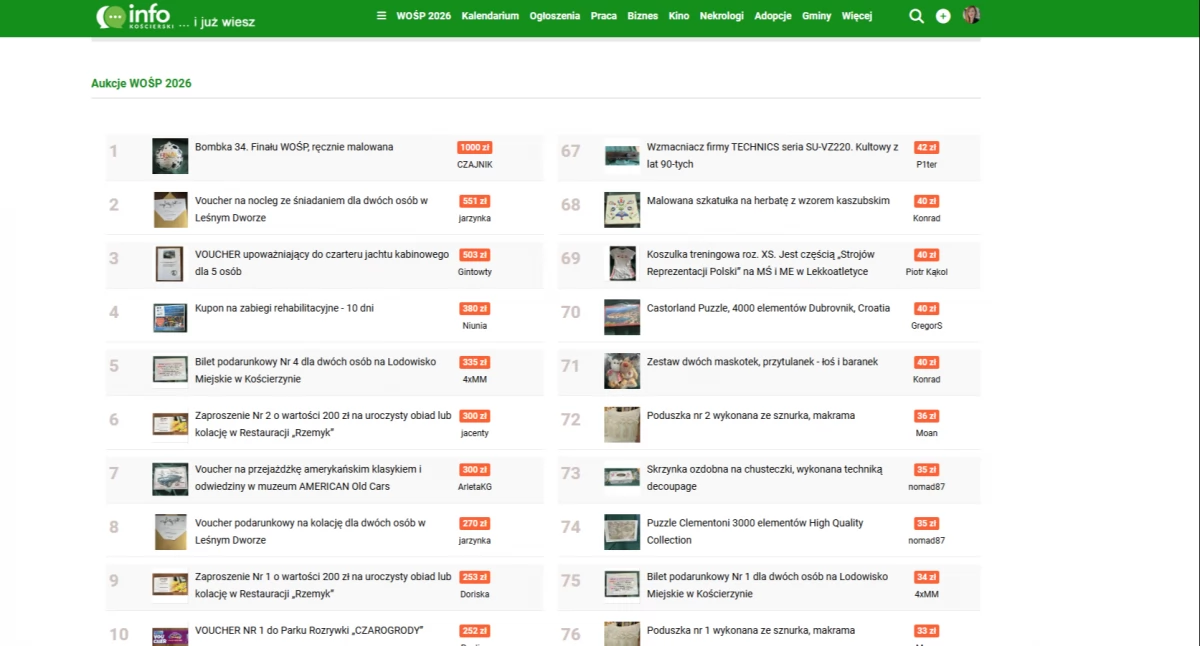Open Adopcje menu item
Screen dimensions: 1200x646
coord(773,16)
